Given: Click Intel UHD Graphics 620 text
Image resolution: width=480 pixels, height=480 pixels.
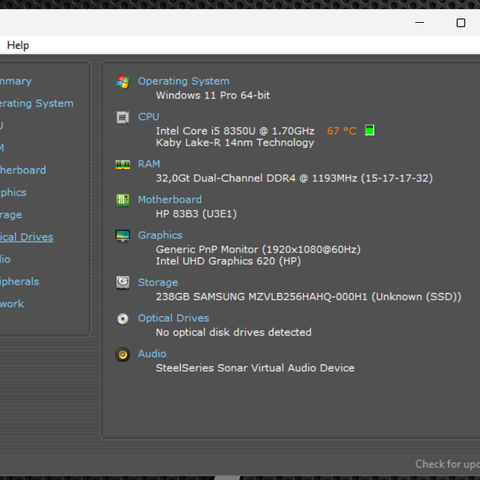Looking at the screenshot, I should pos(228,261).
